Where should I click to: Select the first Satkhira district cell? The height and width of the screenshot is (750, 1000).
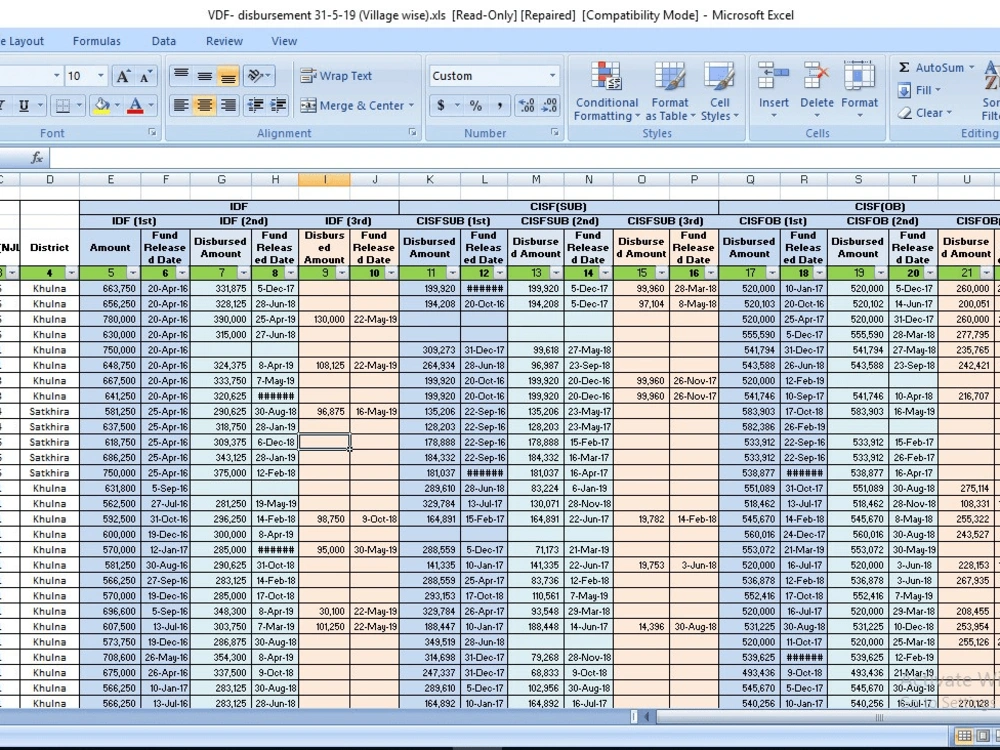point(49,411)
